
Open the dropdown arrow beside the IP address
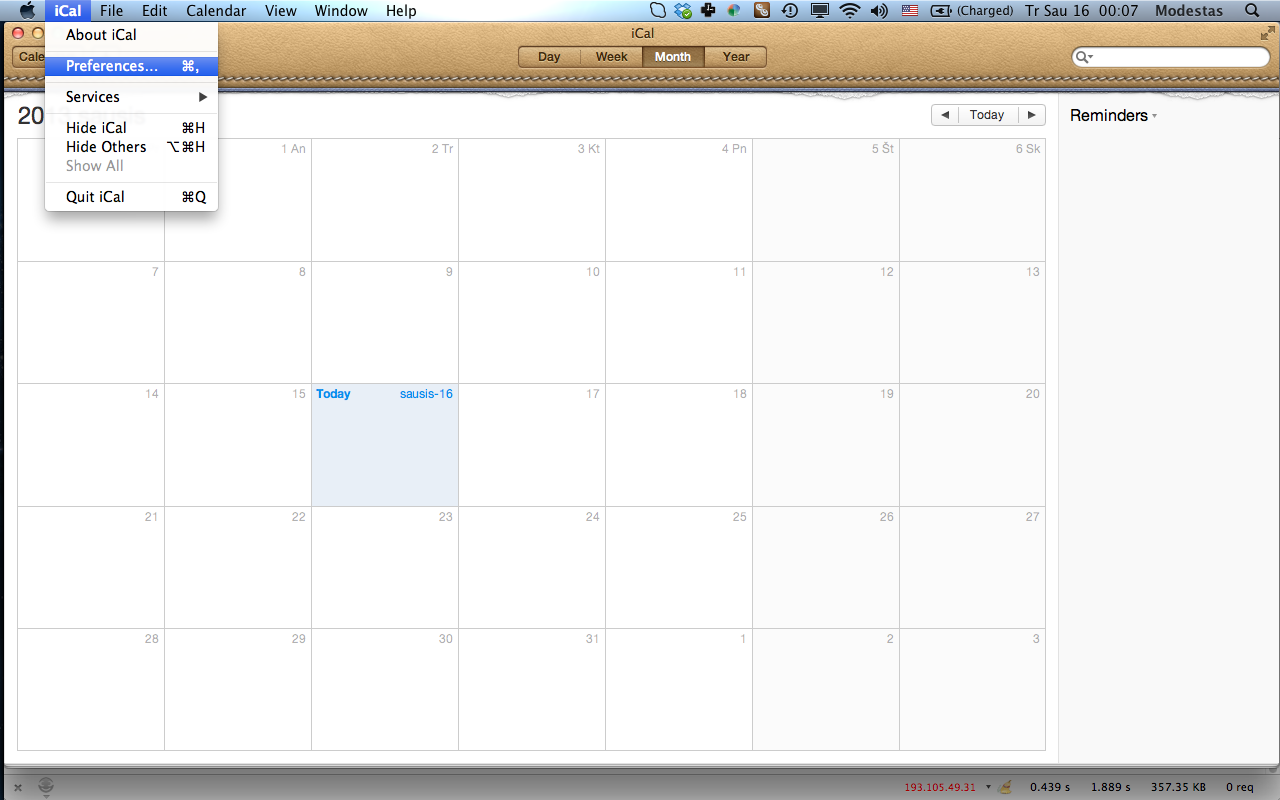(x=988, y=788)
